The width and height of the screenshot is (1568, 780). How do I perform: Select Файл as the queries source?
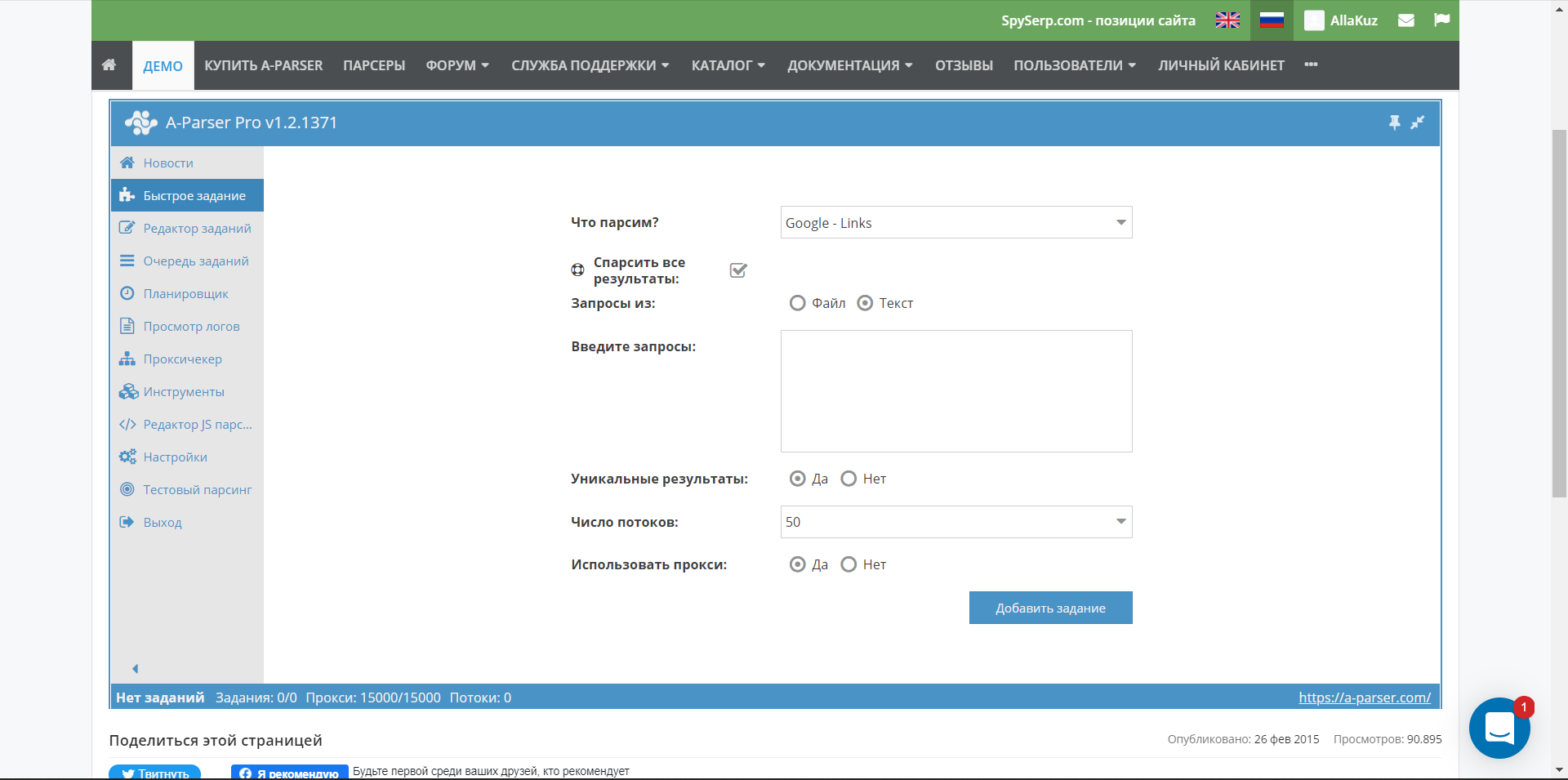(x=798, y=303)
